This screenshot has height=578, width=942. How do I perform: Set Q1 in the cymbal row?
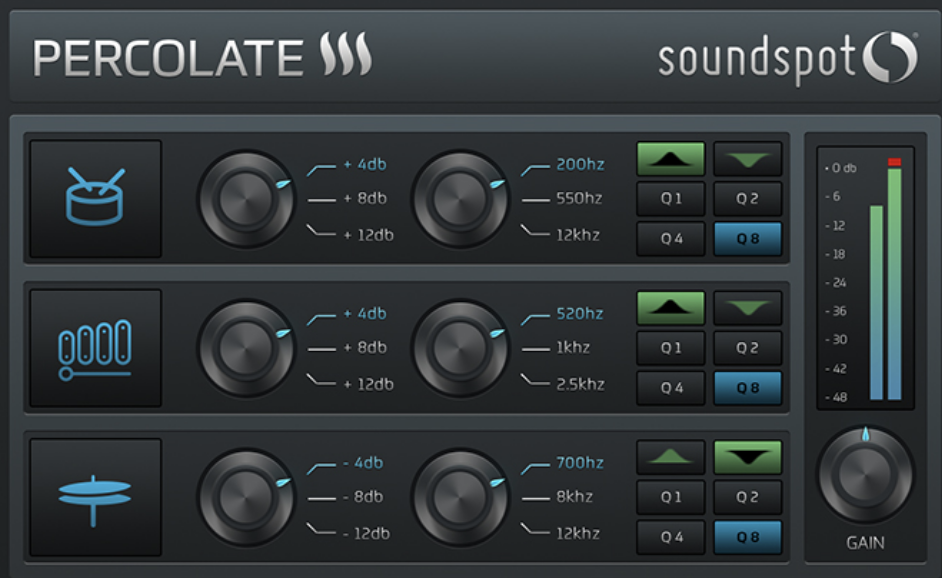pos(670,497)
